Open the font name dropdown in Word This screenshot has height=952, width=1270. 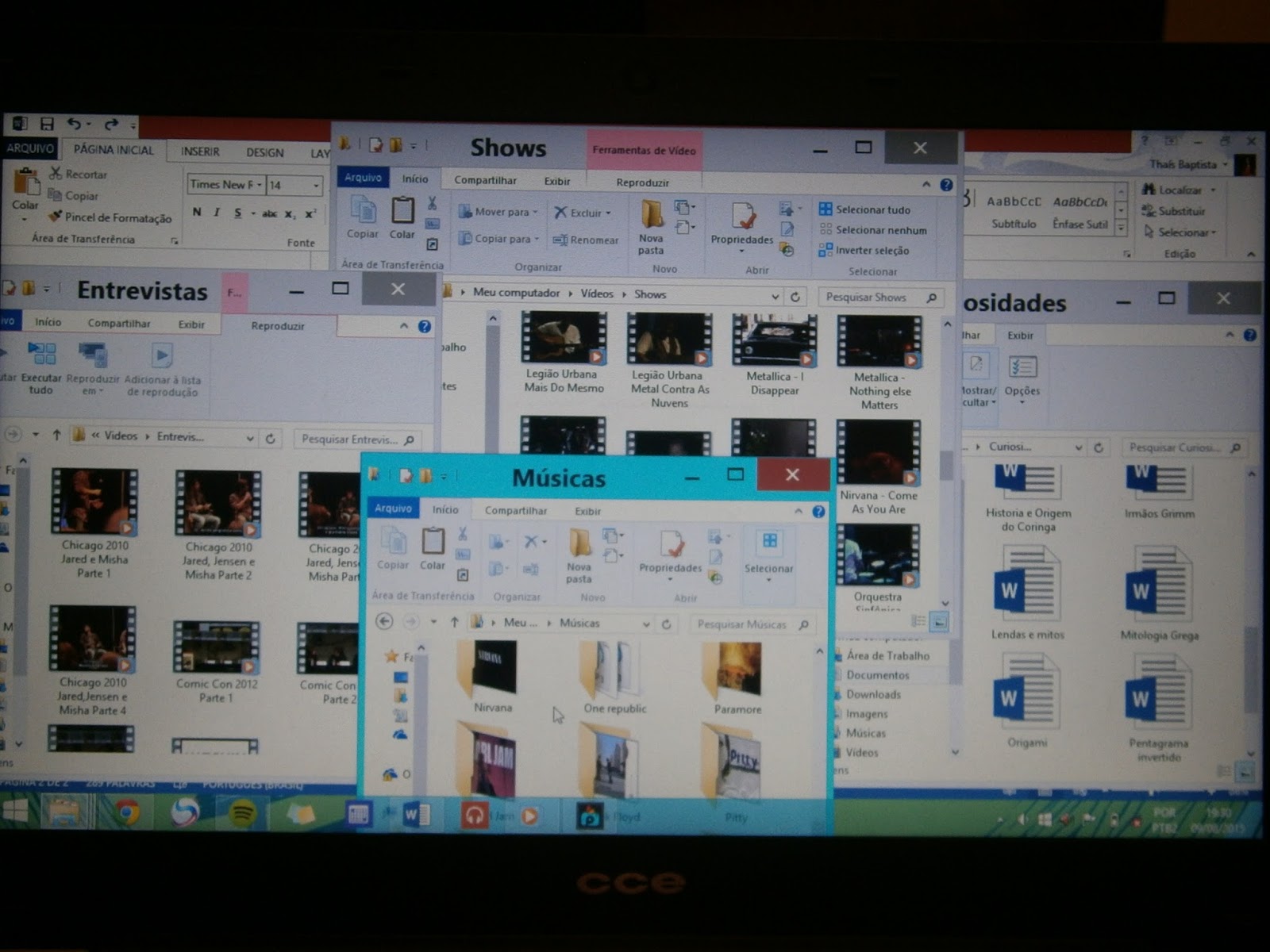click(259, 185)
